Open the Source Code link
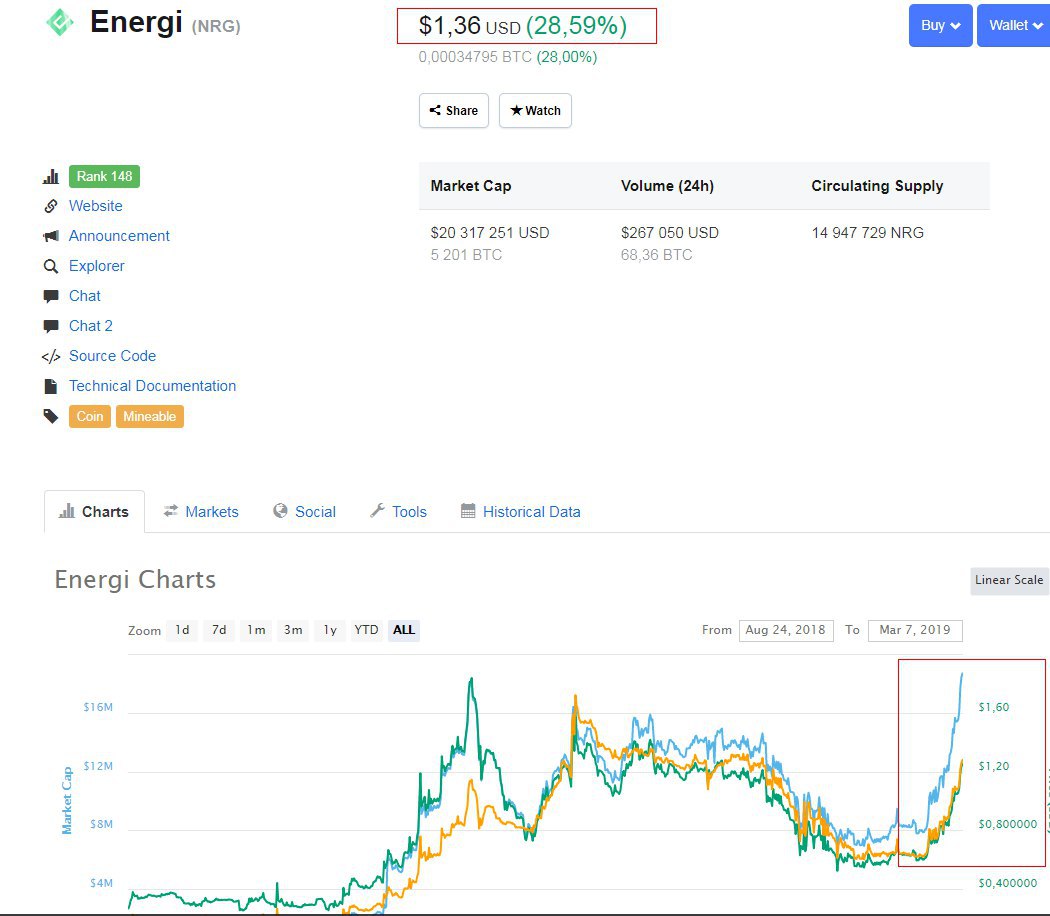1050x916 pixels. coord(112,356)
